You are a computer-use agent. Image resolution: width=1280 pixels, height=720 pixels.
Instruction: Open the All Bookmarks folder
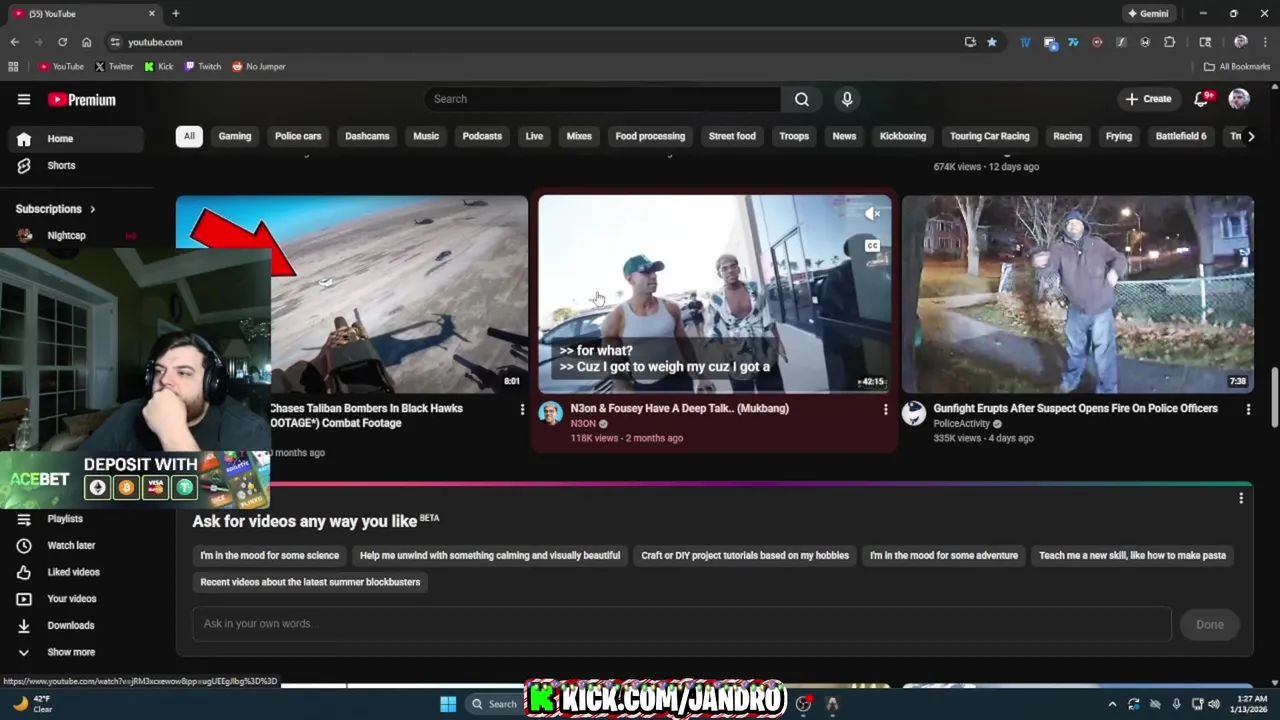pos(1237,67)
